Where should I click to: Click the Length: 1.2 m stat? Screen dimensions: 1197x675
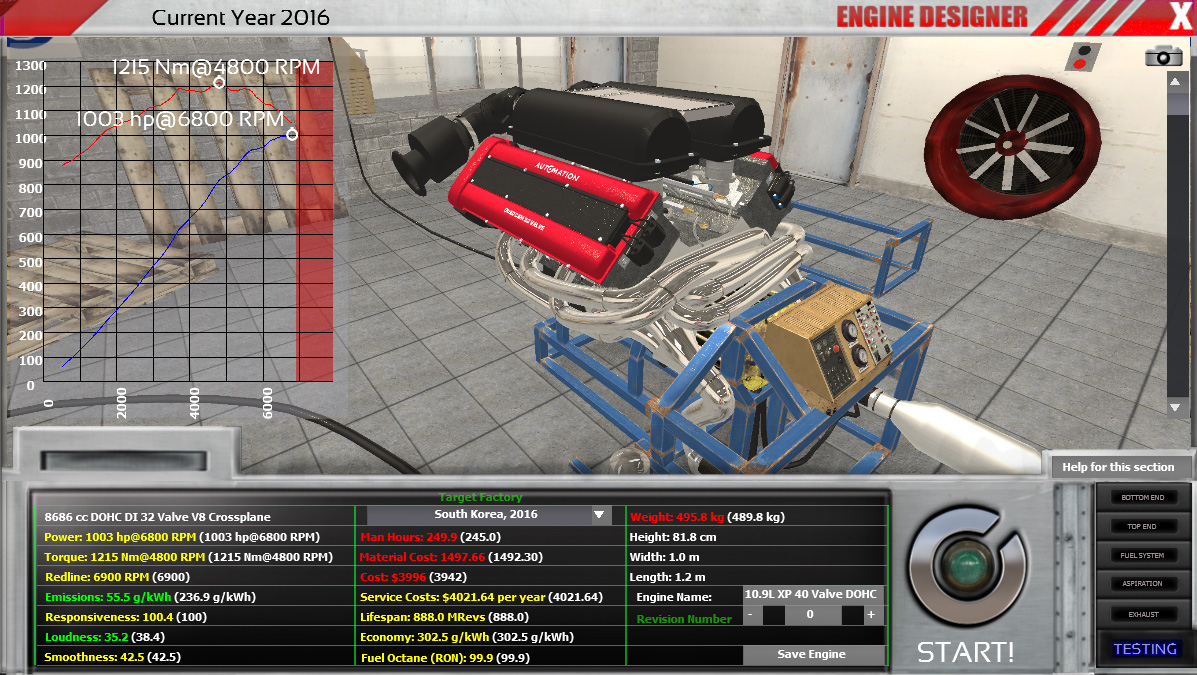coord(667,576)
